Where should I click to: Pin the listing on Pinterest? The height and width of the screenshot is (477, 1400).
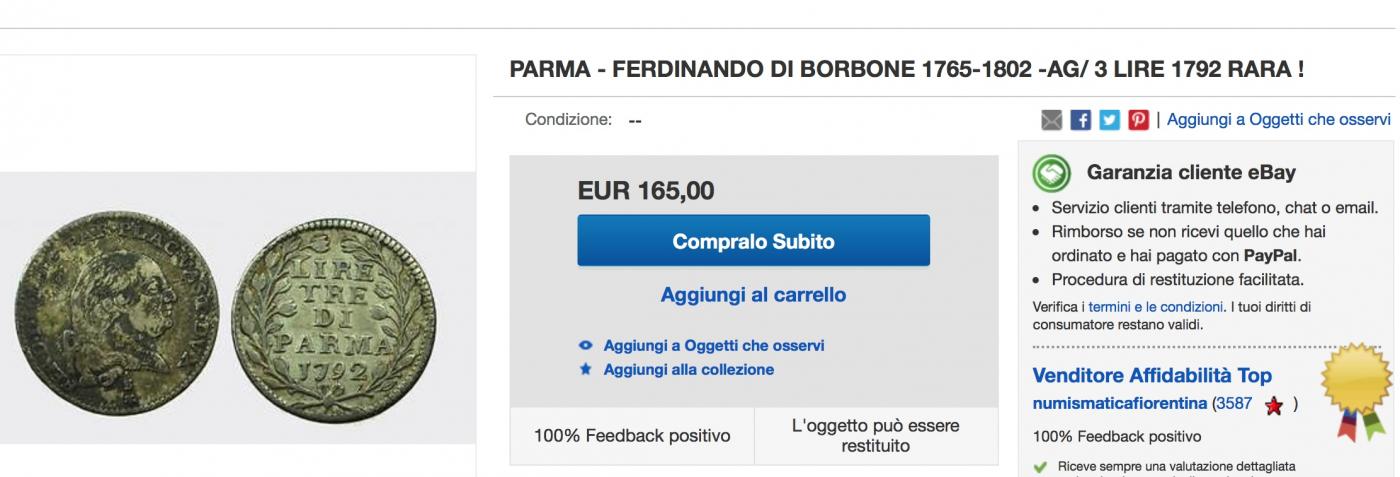[1139, 120]
